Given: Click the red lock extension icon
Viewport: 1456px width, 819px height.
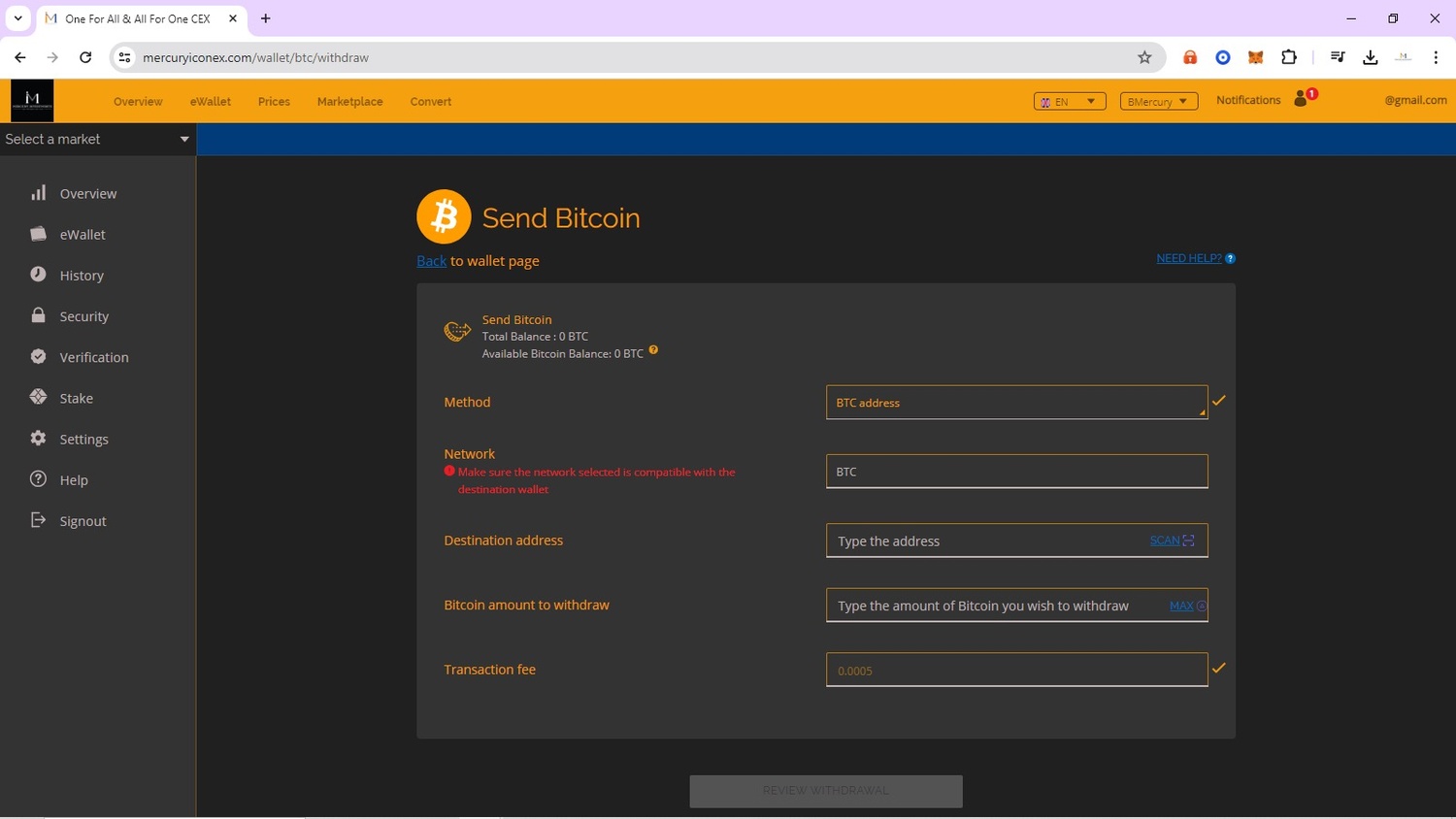Looking at the screenshot, I should pyautogui.click(x=1190, y=57).
